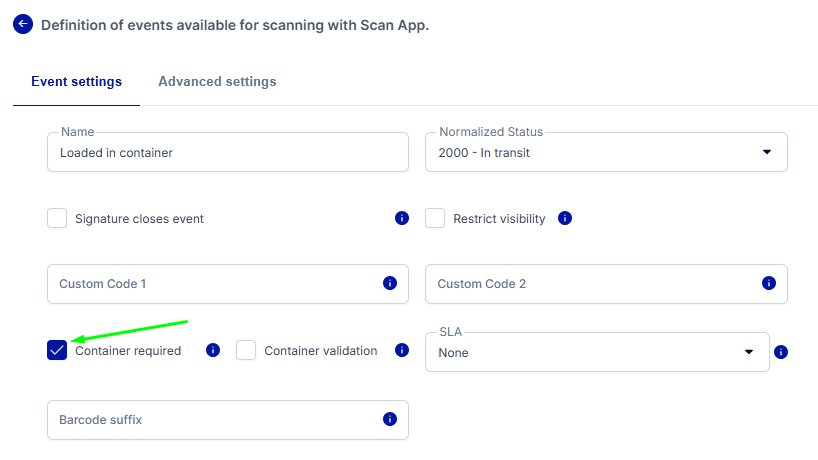Screen dimensions: 818x460
Task: Click info icon next to Container required
Action: point(213,350)
